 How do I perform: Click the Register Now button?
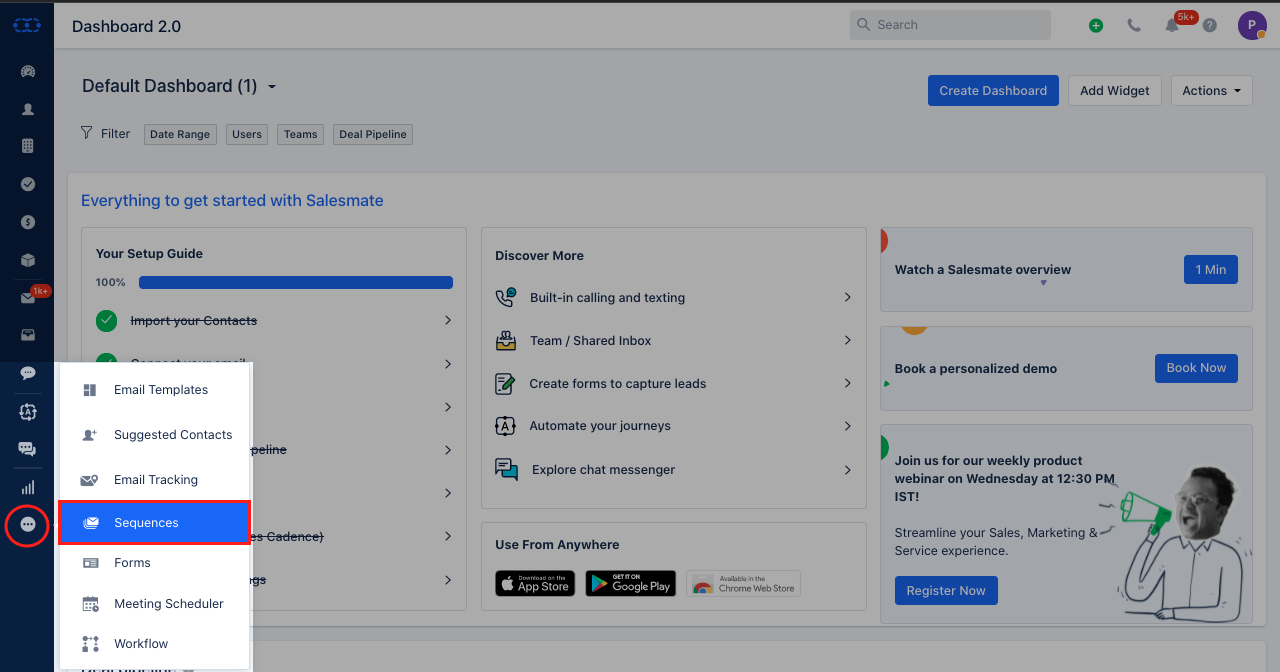tap(946, 591)
